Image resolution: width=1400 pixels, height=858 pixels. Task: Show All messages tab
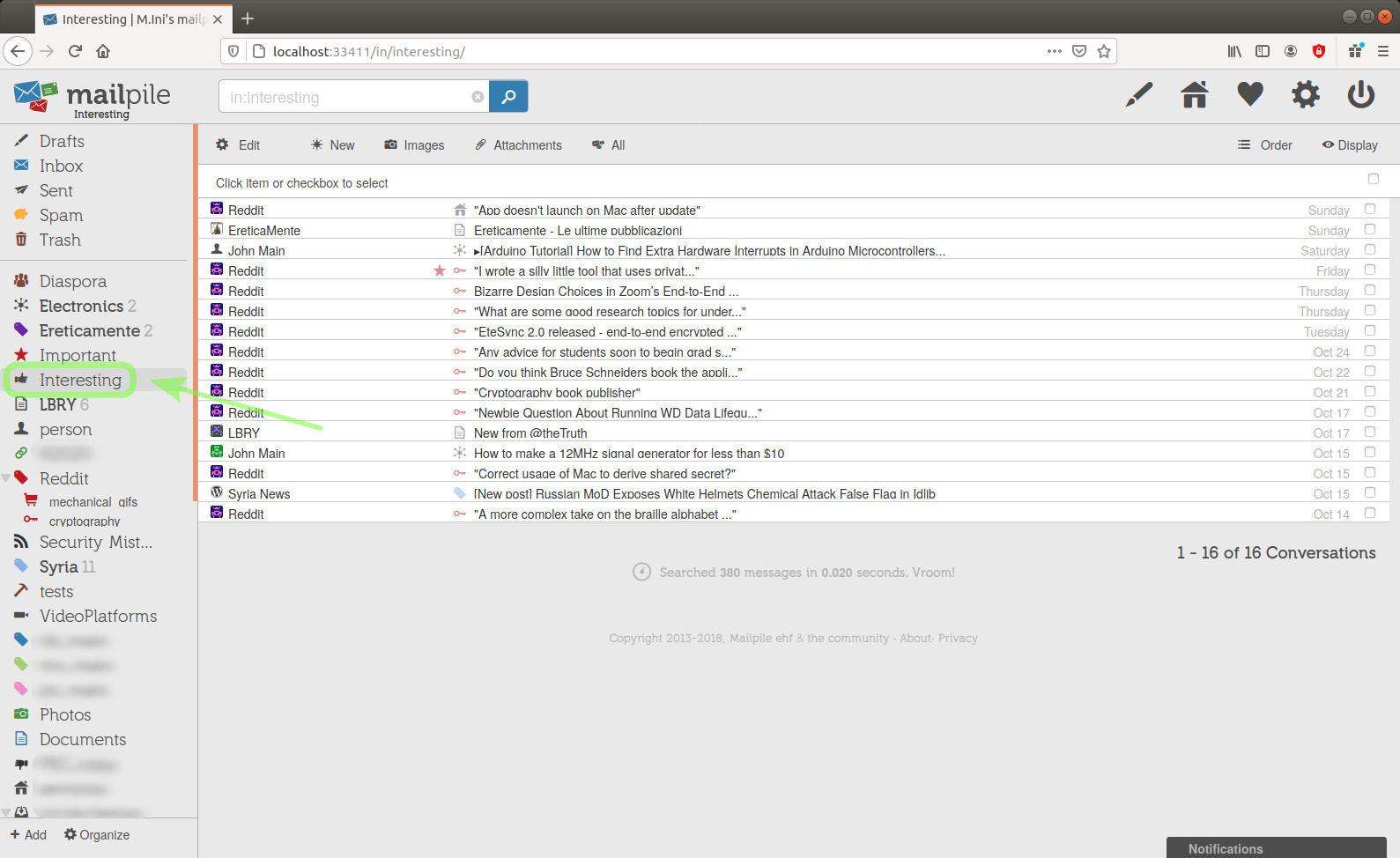tap(609, 145)
